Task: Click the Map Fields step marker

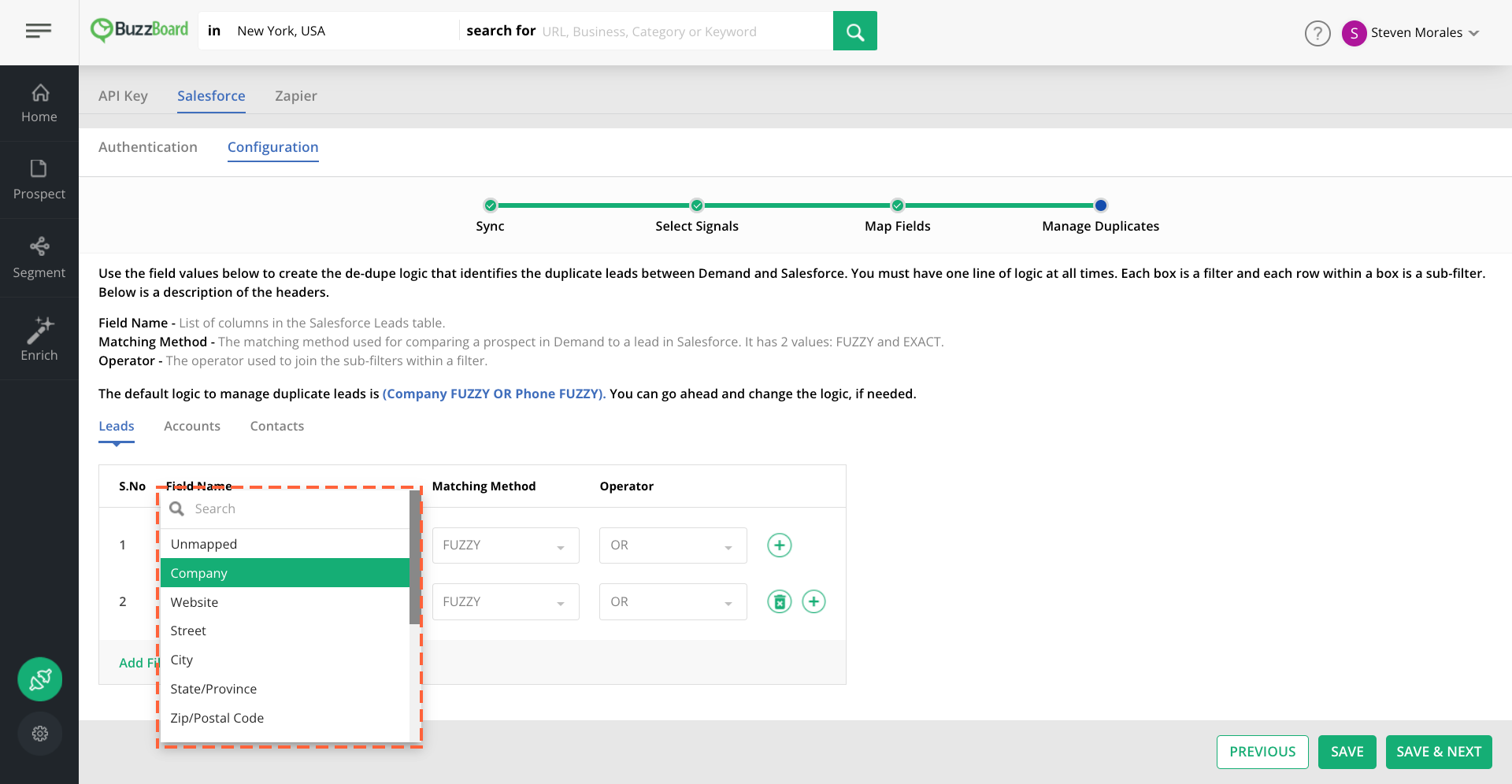Action: click(898, 205)
